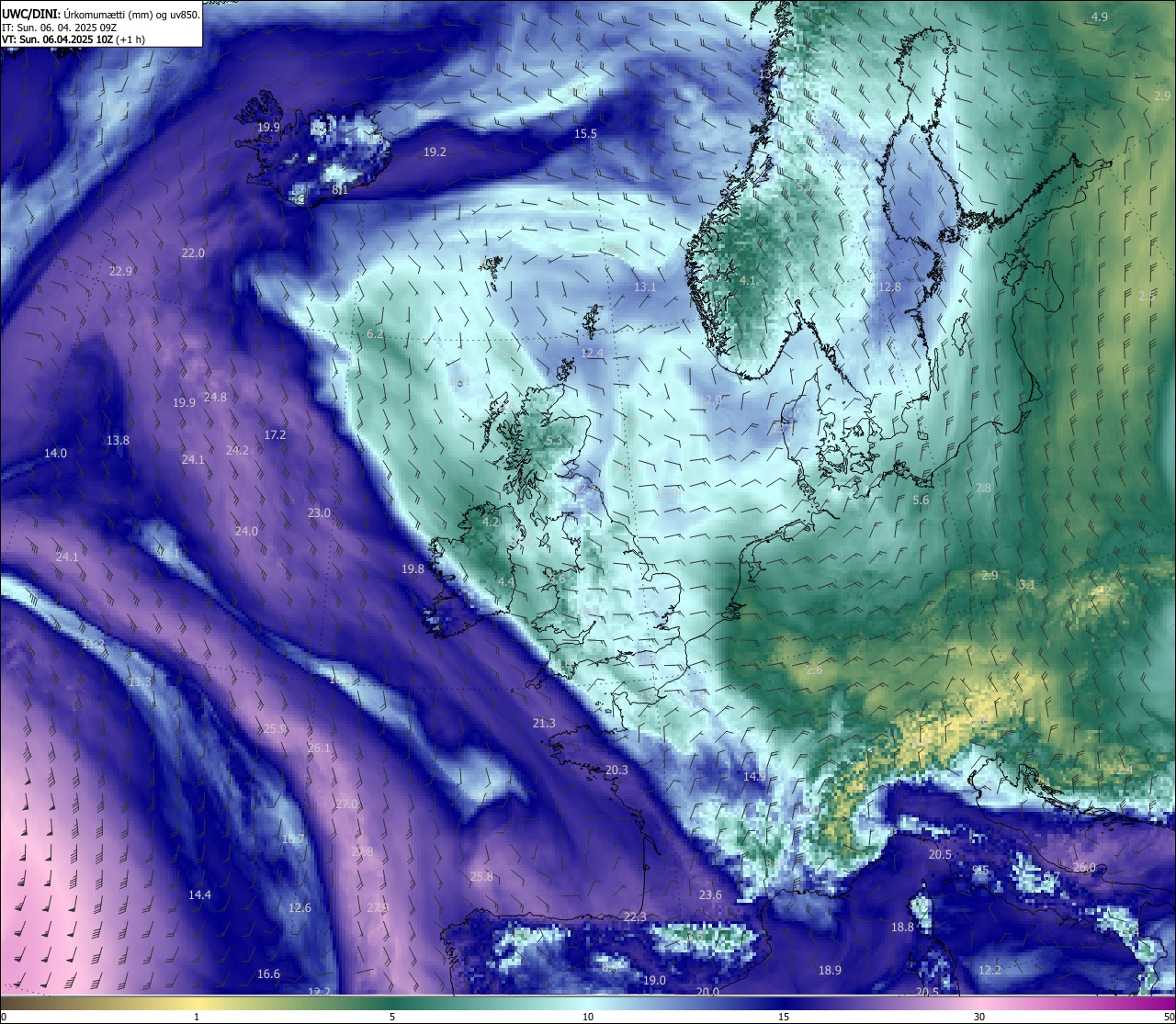Click the 6.2 value on the map
Viewport: 1176px width, 1024px height.
click(x=375, y=334)
